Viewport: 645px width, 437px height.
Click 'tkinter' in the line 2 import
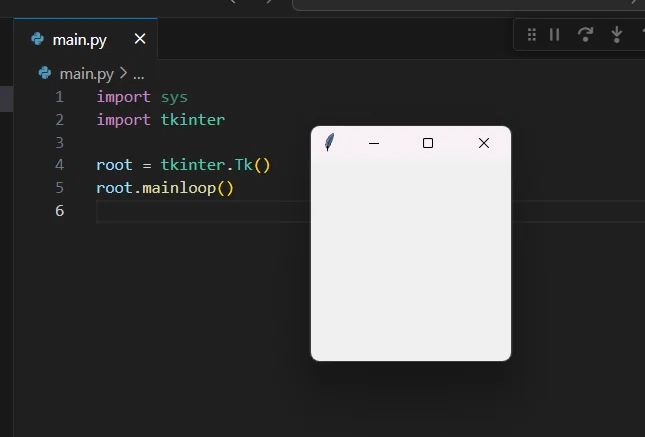193,120
